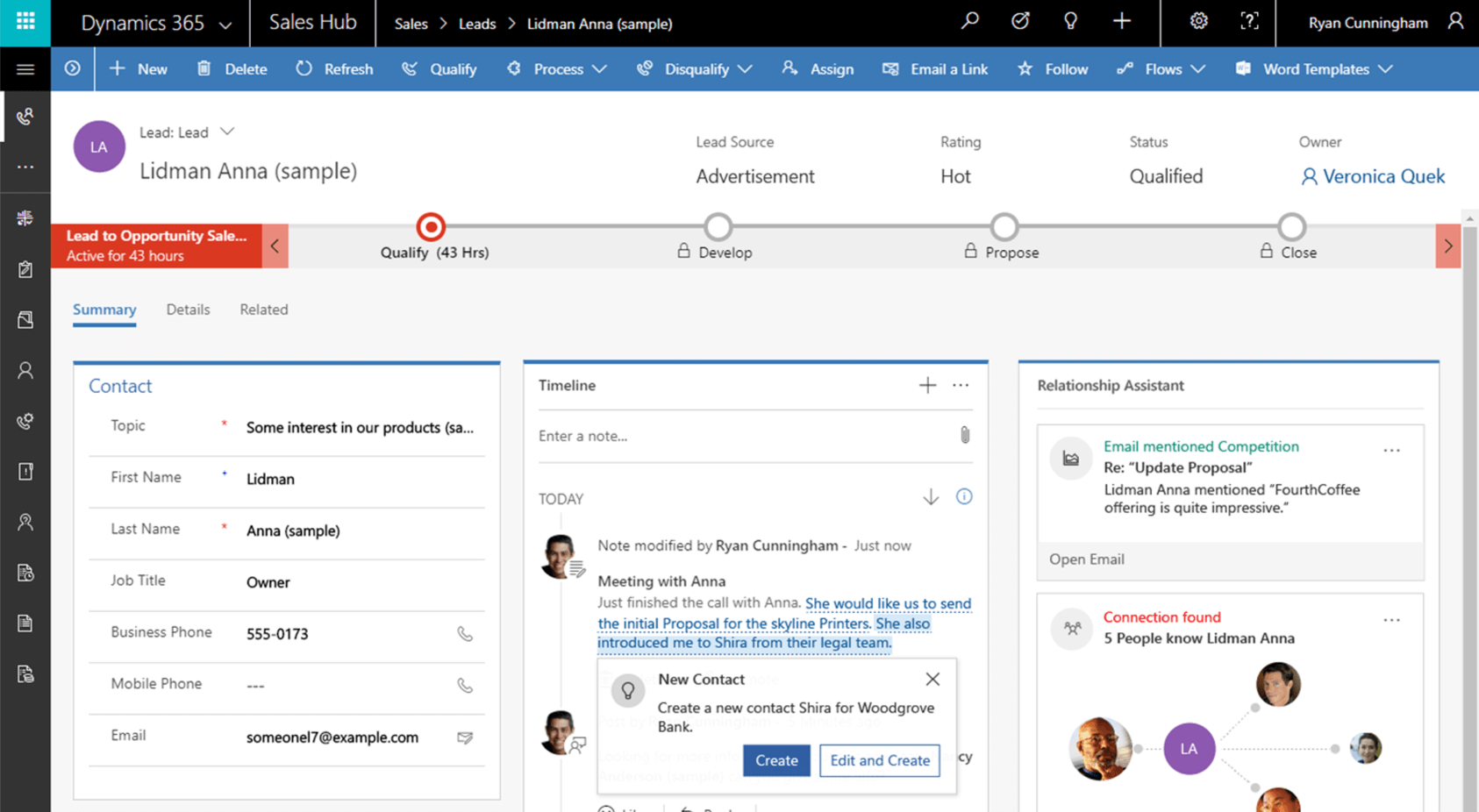
Task: Open more options on Connection found card
Action: coord(1392,620)
